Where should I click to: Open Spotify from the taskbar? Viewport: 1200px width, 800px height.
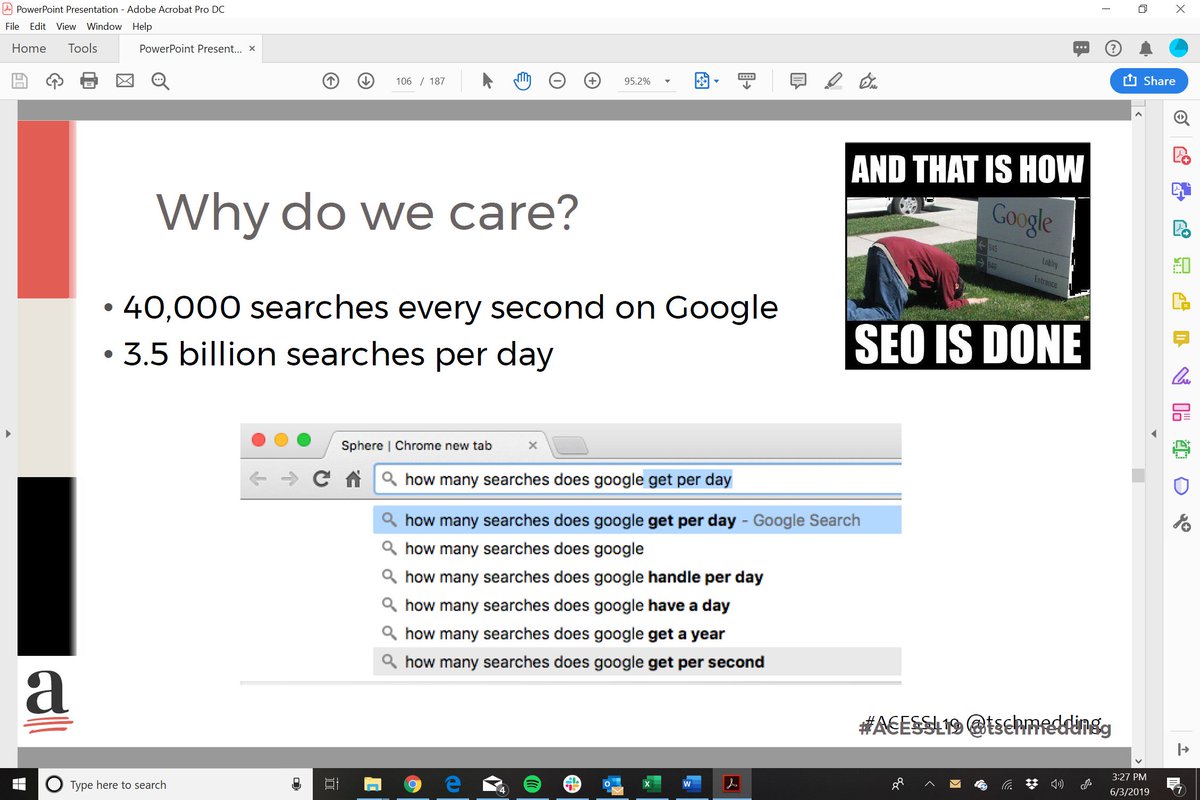(x=532, y=784)
